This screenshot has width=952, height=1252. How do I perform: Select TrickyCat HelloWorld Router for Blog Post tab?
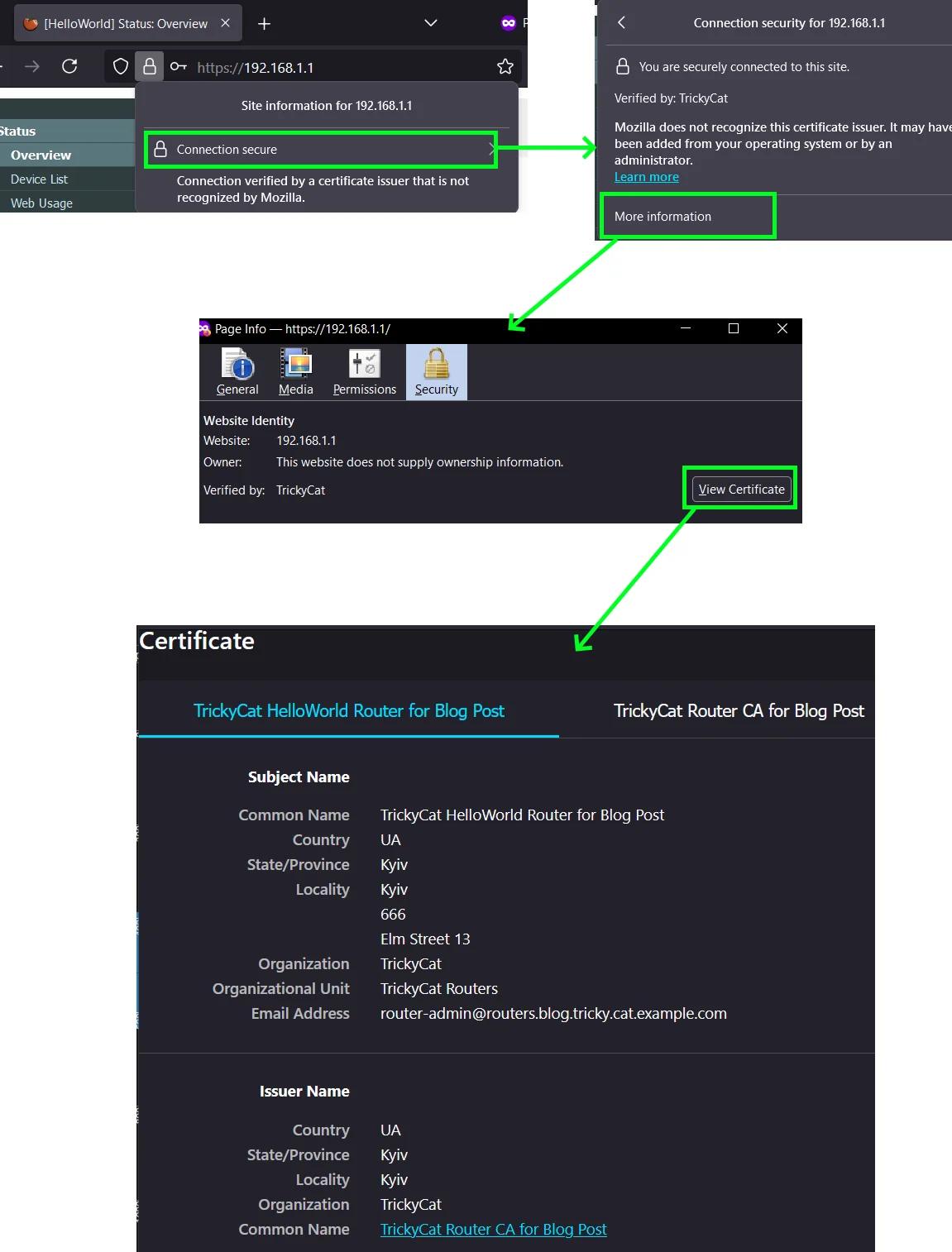coord(348,711)
